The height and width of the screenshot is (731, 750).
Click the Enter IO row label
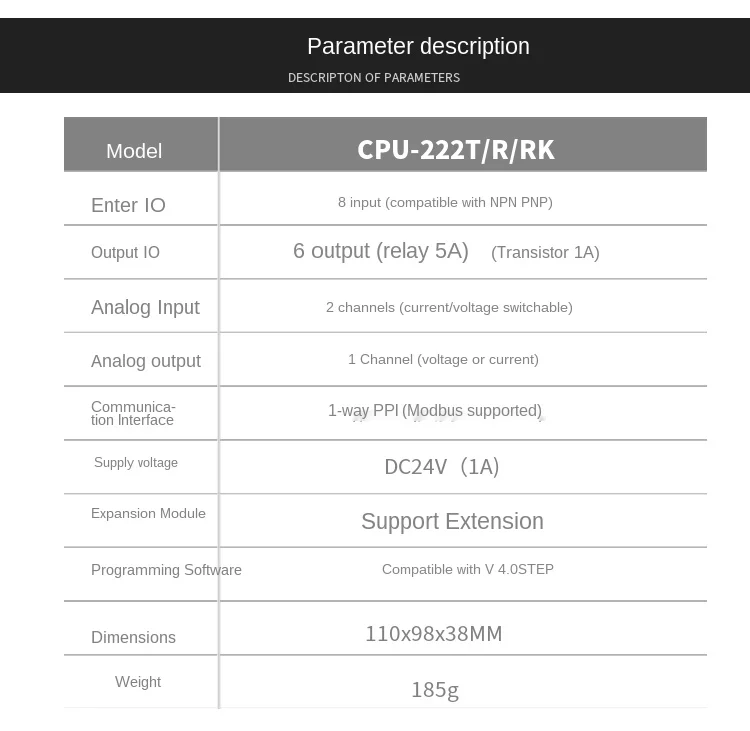(128, 205)
